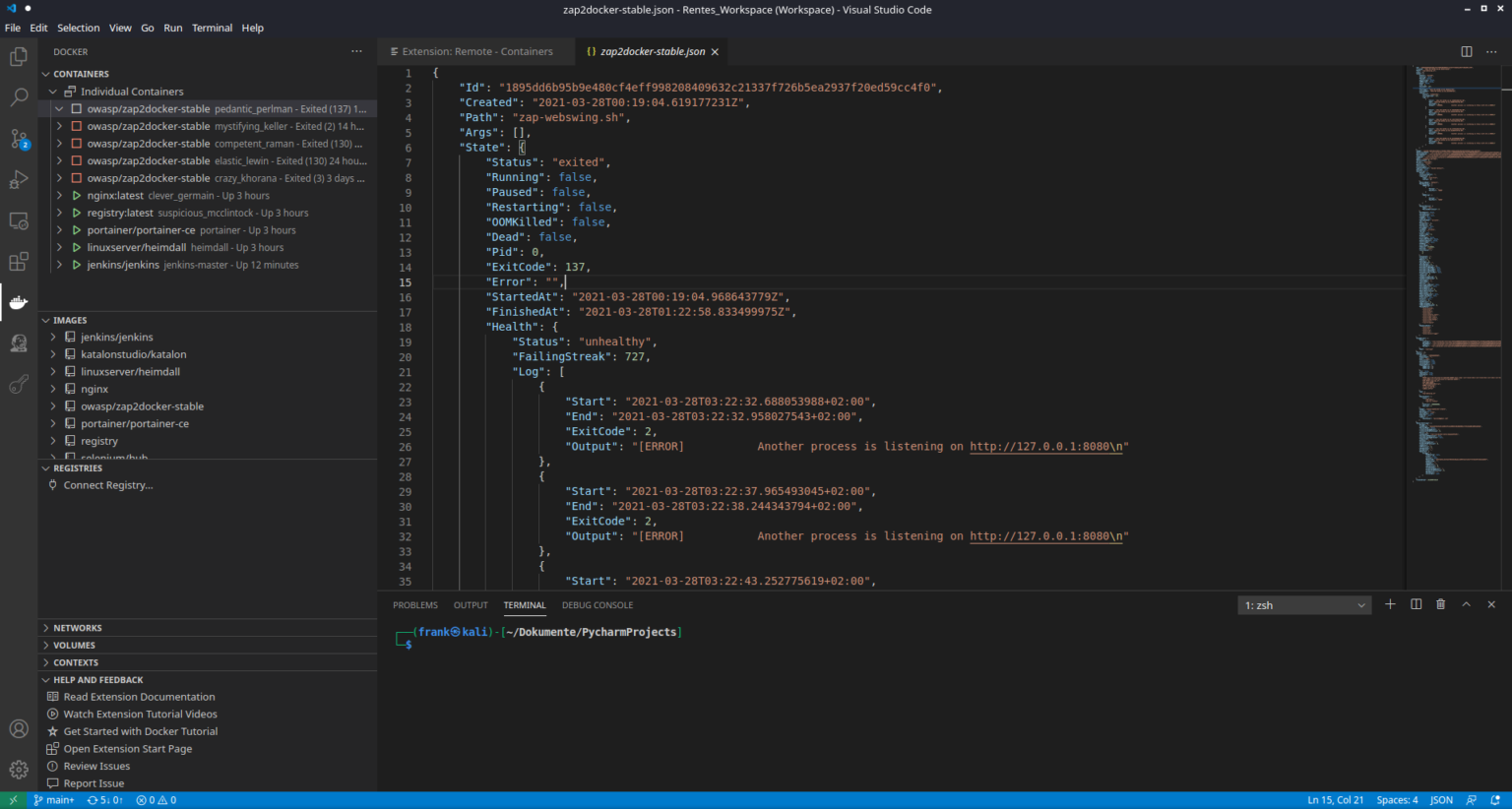Screen dimensions: 1512x809
Task: Click Spaces: 4 indentation status item
Action: coord(1397,800)
